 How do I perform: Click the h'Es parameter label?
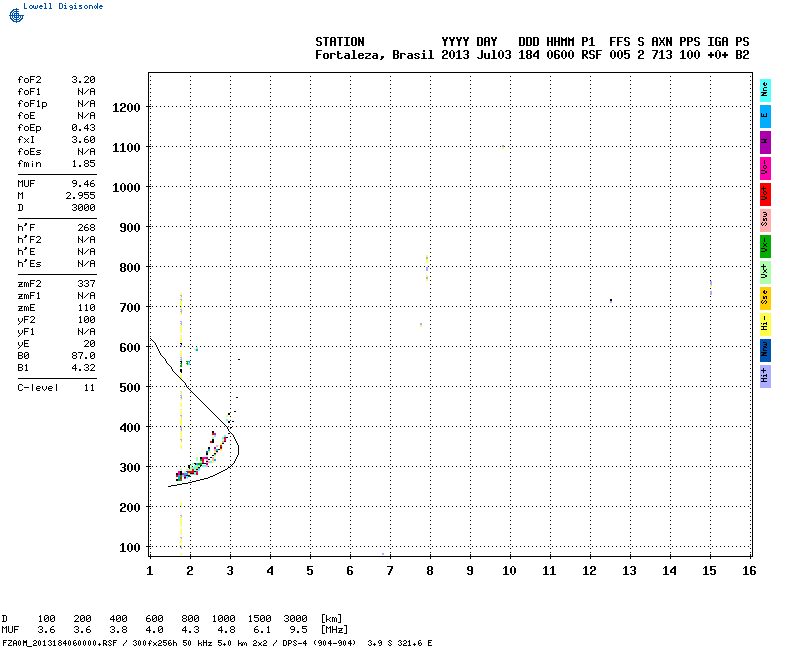29,264
